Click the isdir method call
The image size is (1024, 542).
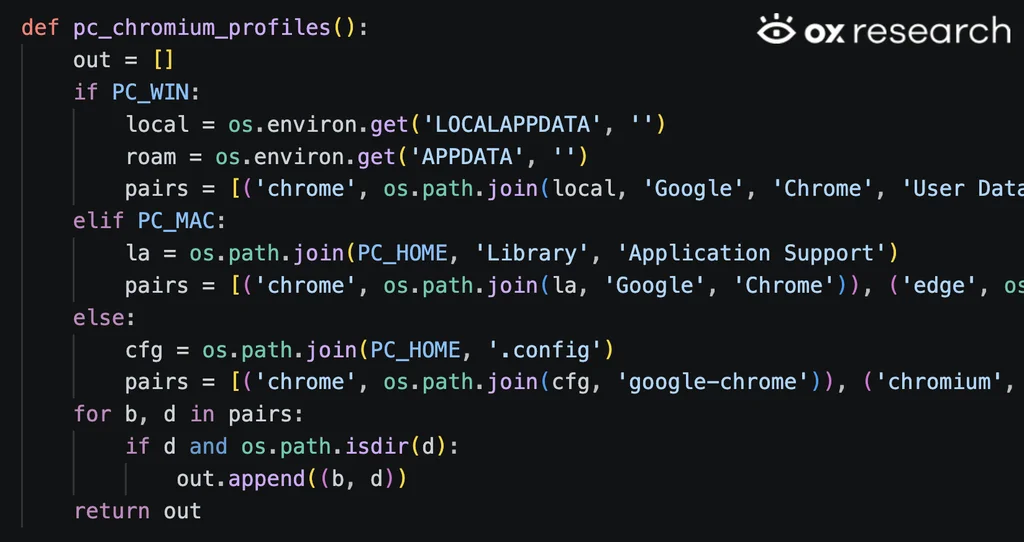tap(377, 447)
